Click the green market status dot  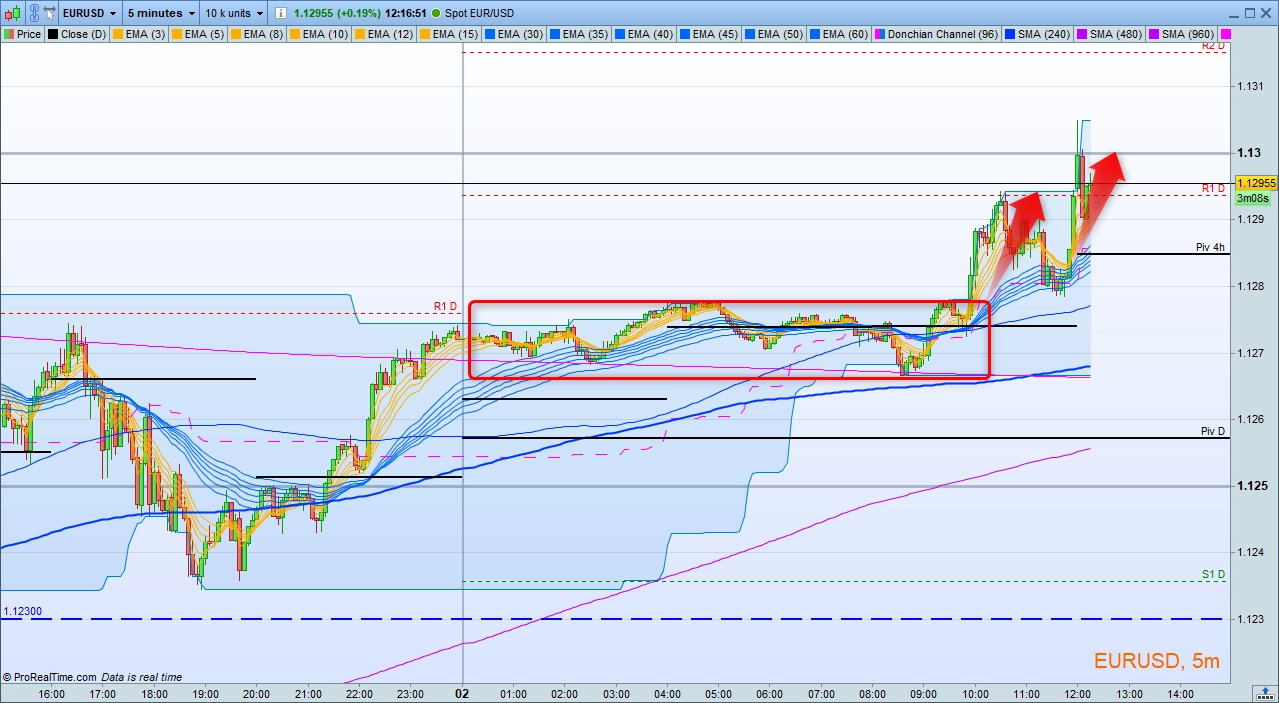(x=436, y=13)
